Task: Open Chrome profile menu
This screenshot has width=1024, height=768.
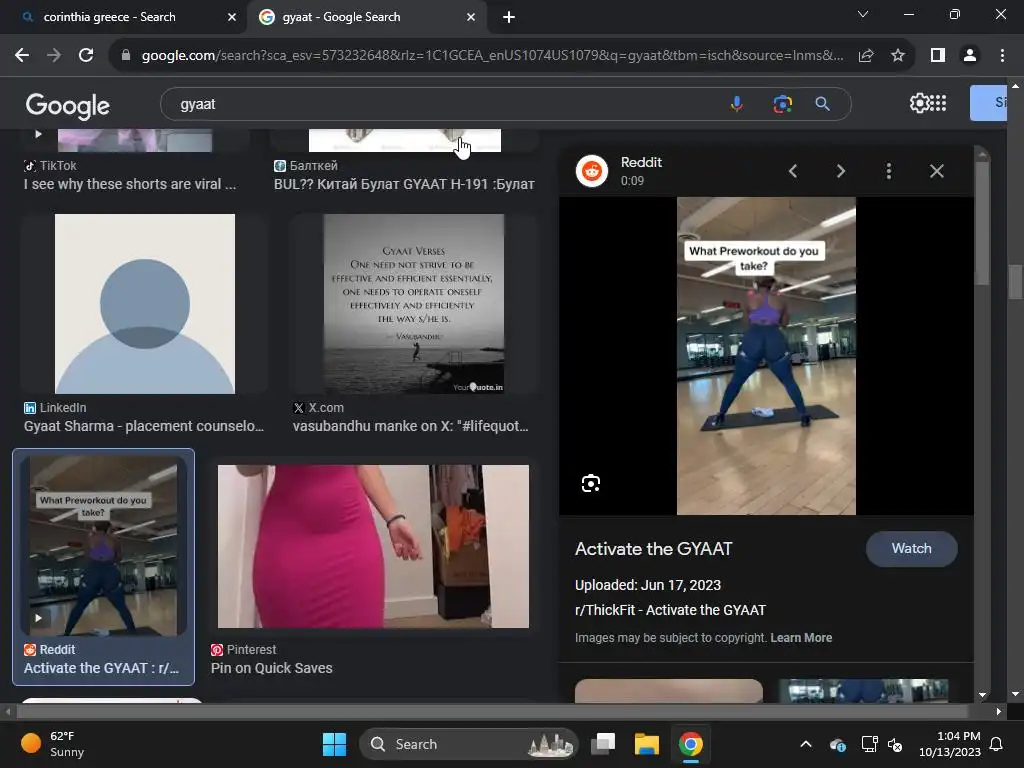Action: (x=970, y=56)
